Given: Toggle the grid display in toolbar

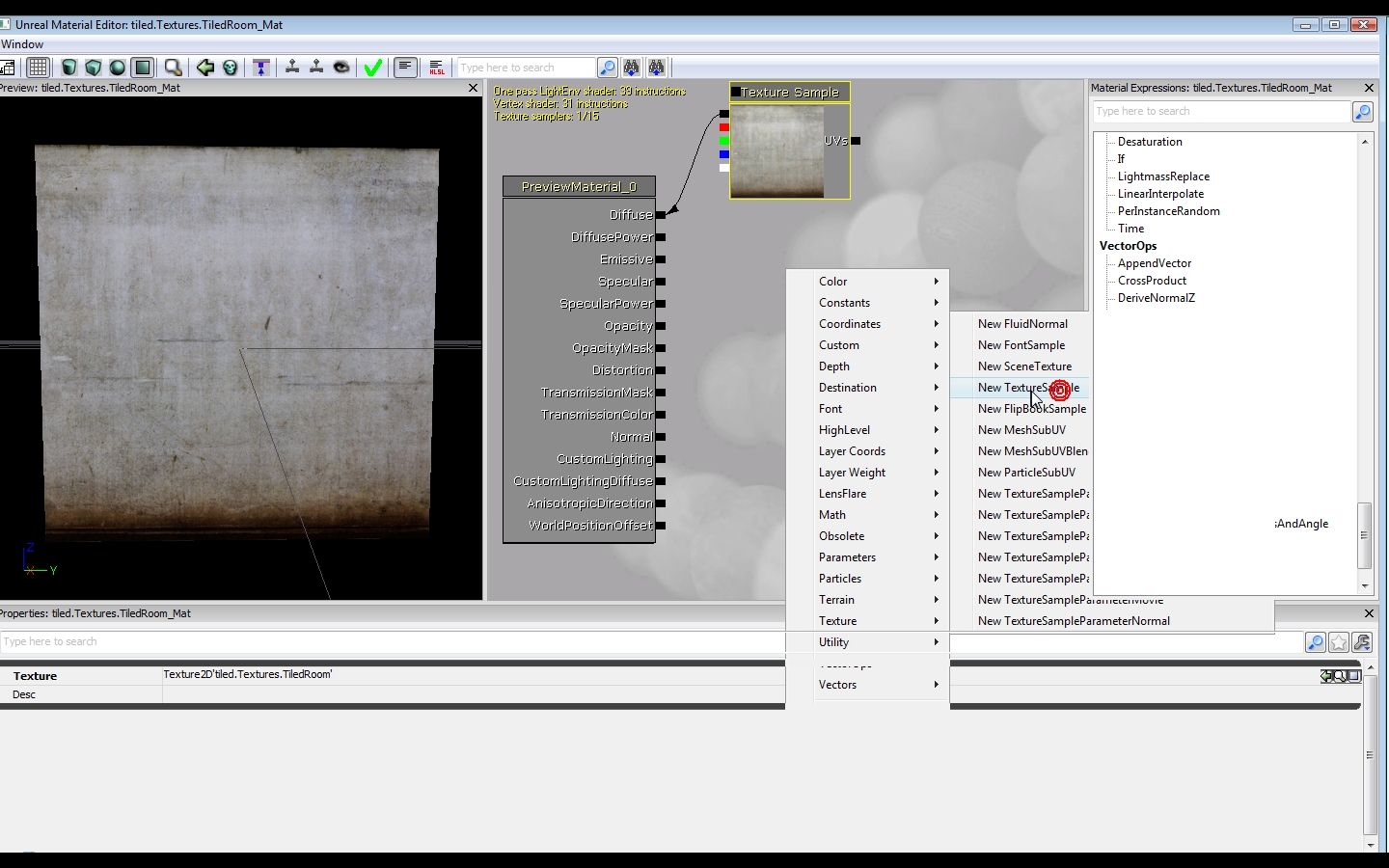Looking at the screenshot, I should point(38,68).
